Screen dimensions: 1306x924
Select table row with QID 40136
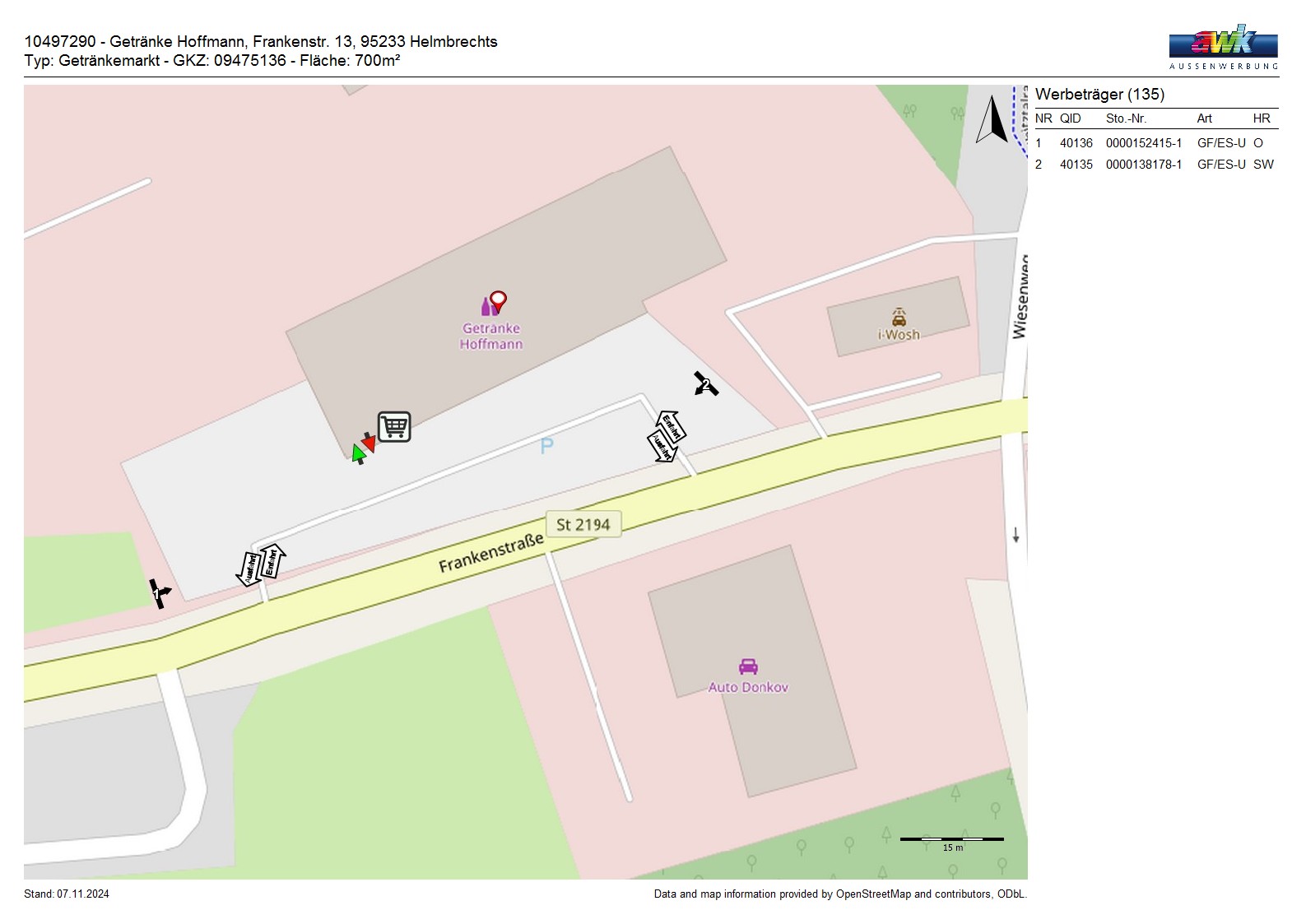(1155, 143)
